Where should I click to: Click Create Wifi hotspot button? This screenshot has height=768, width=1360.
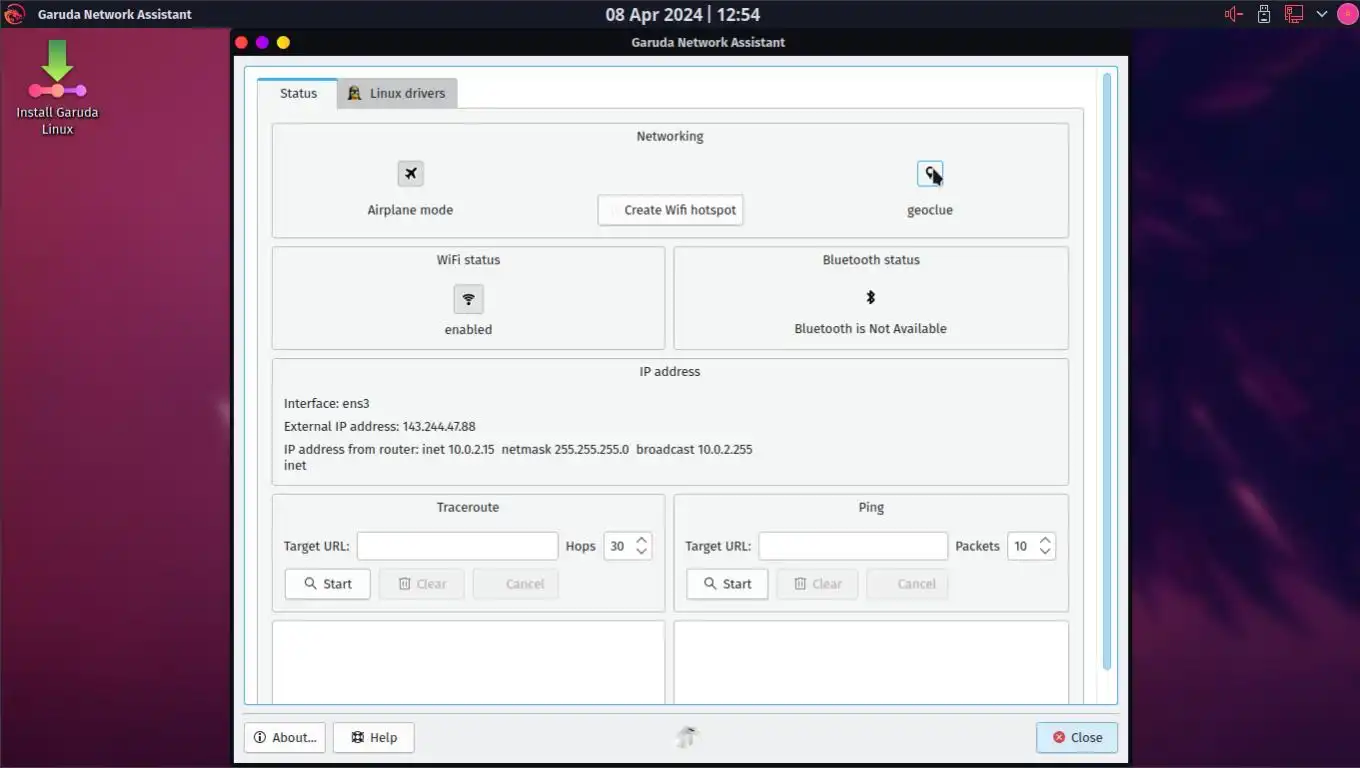click(670, 210)
